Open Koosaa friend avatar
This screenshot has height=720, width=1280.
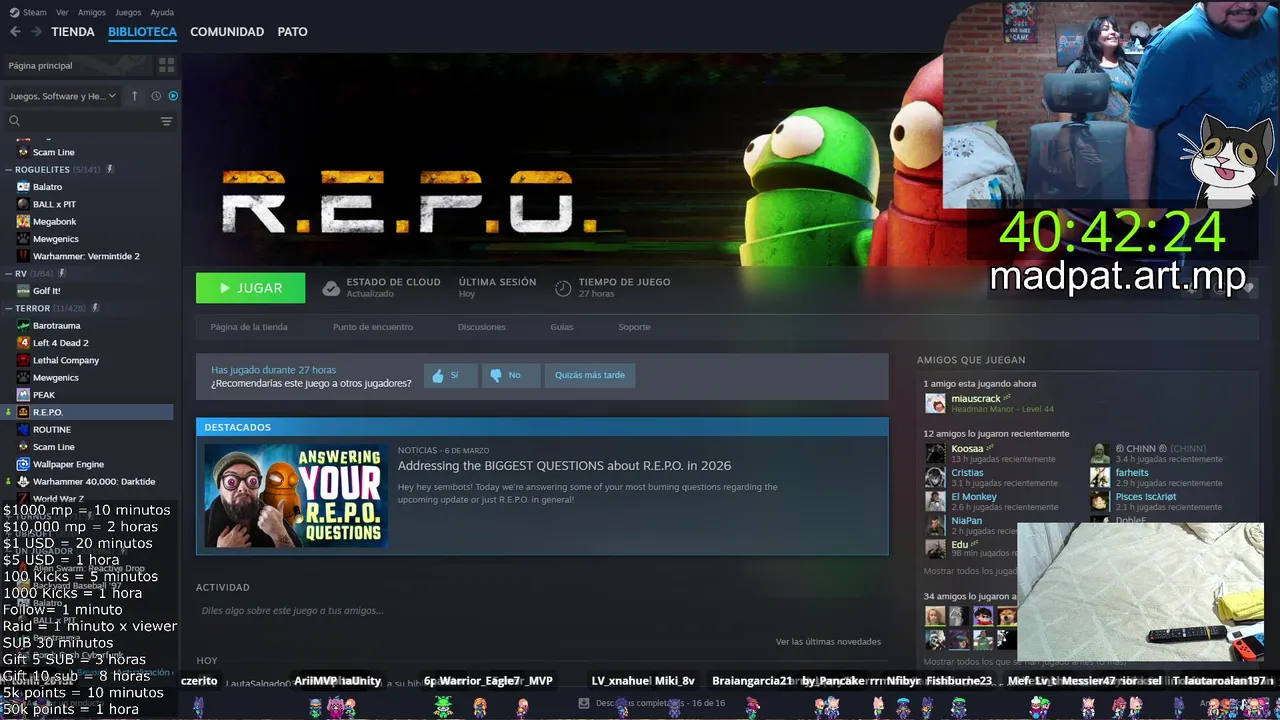click(935, 453)
